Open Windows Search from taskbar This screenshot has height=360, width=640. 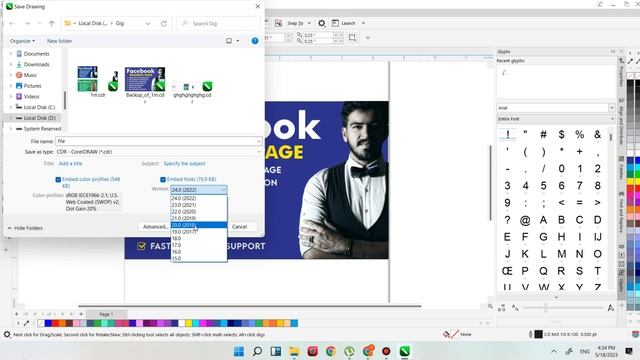click(x=257, y=351)
